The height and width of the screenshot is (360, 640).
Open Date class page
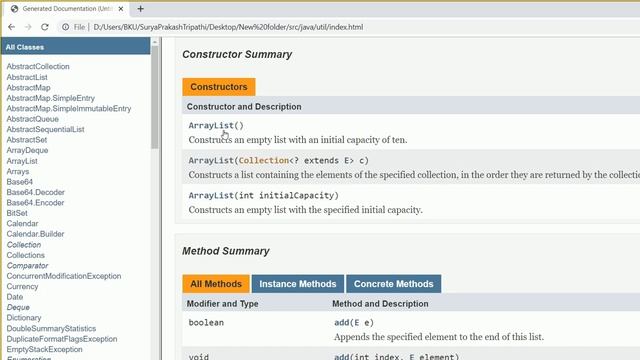click(15, 297)
